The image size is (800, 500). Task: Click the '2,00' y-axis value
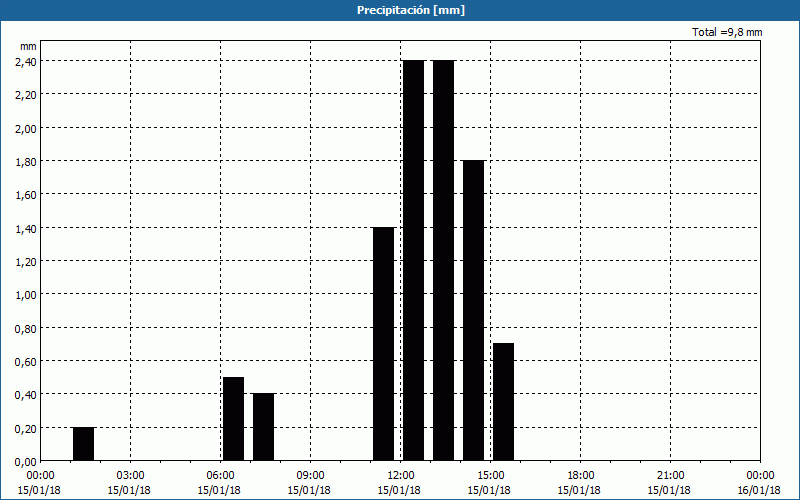26,128
